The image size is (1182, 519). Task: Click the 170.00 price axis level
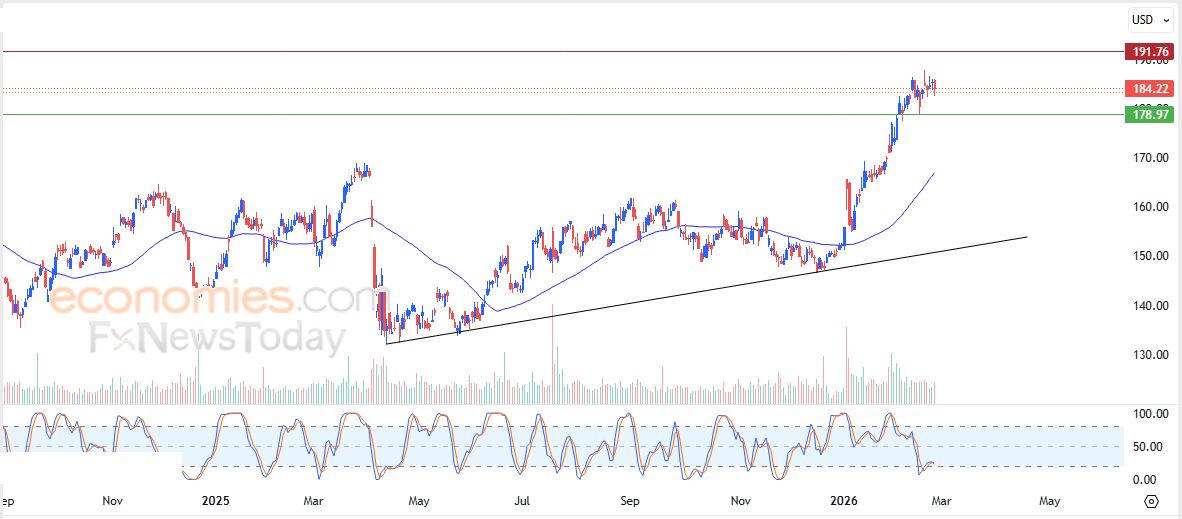(1149, 158)
